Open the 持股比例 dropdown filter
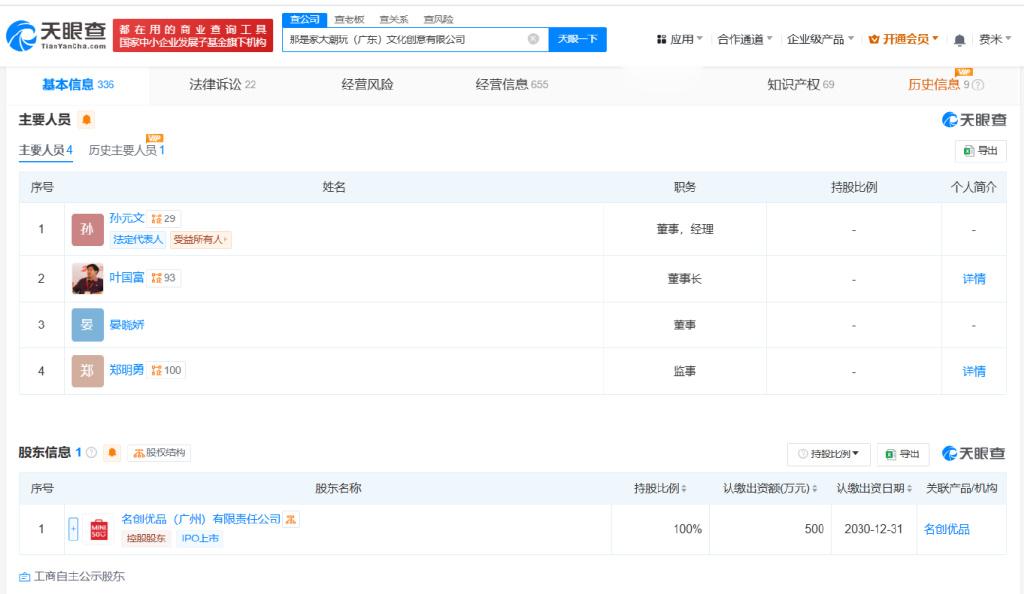 click(829, 454)
